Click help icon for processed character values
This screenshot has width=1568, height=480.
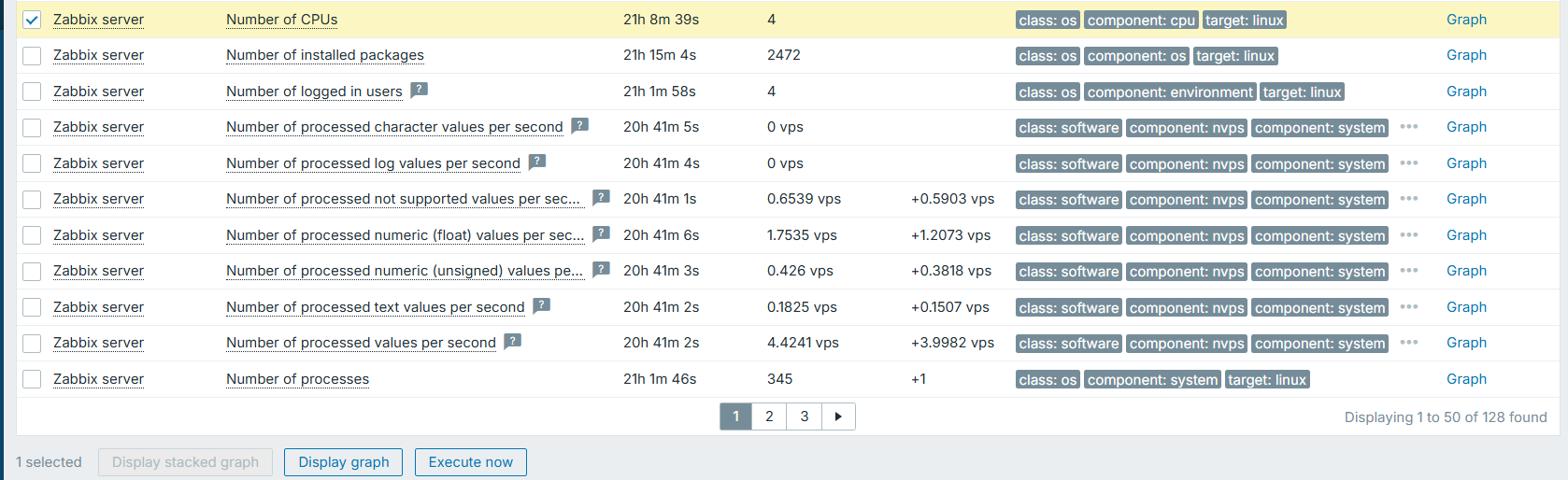point(579,125)
